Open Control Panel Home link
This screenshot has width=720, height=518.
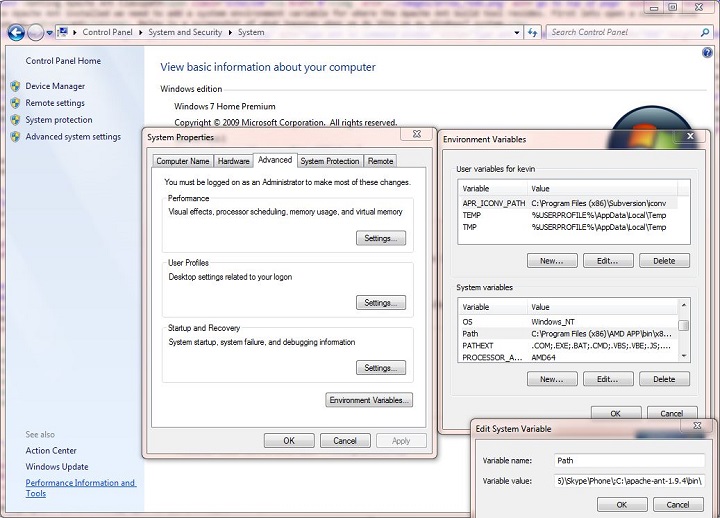coord(63,61)
